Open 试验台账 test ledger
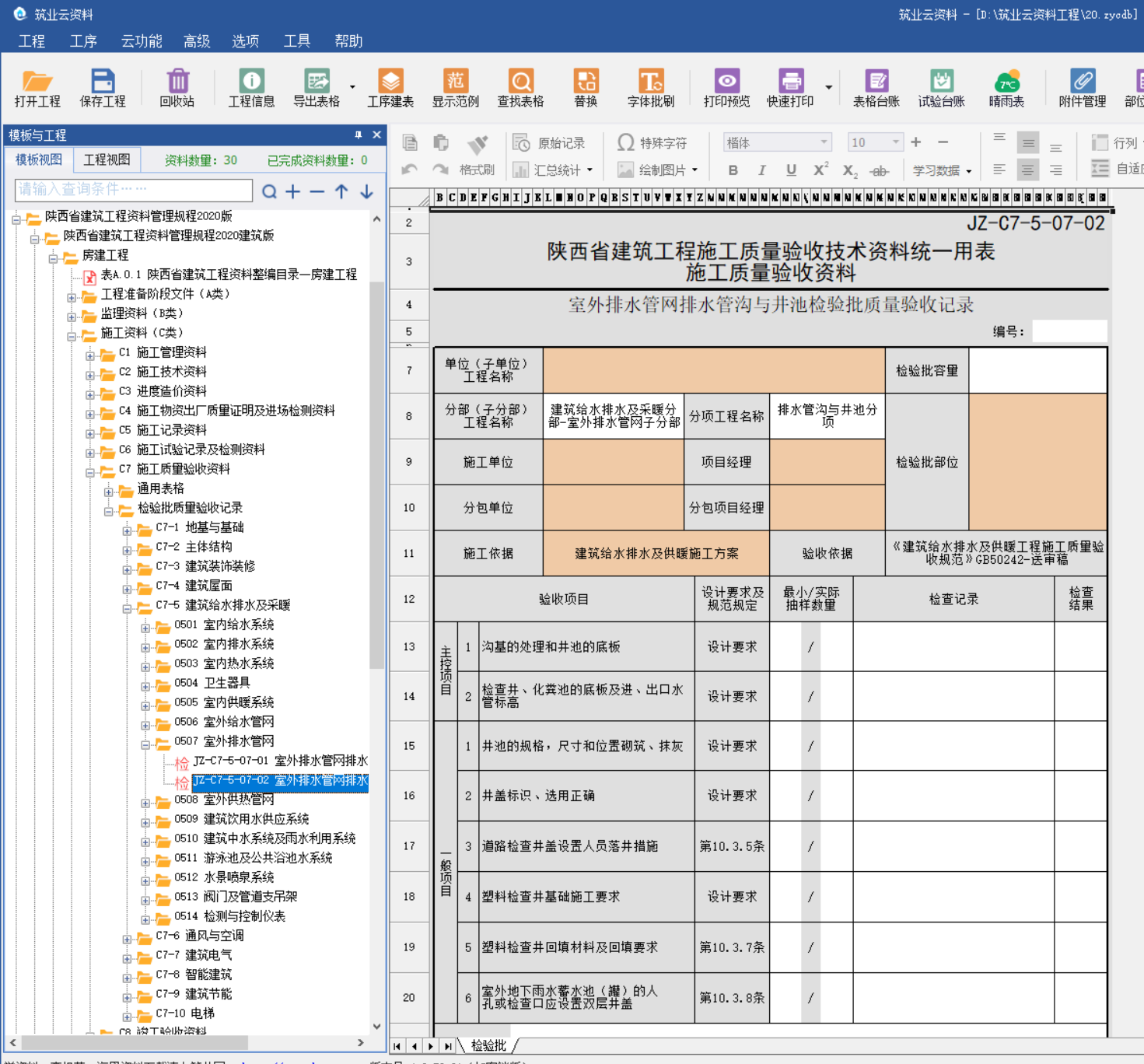Viewport: 1144px width, 1064px height. coord(941,88)
